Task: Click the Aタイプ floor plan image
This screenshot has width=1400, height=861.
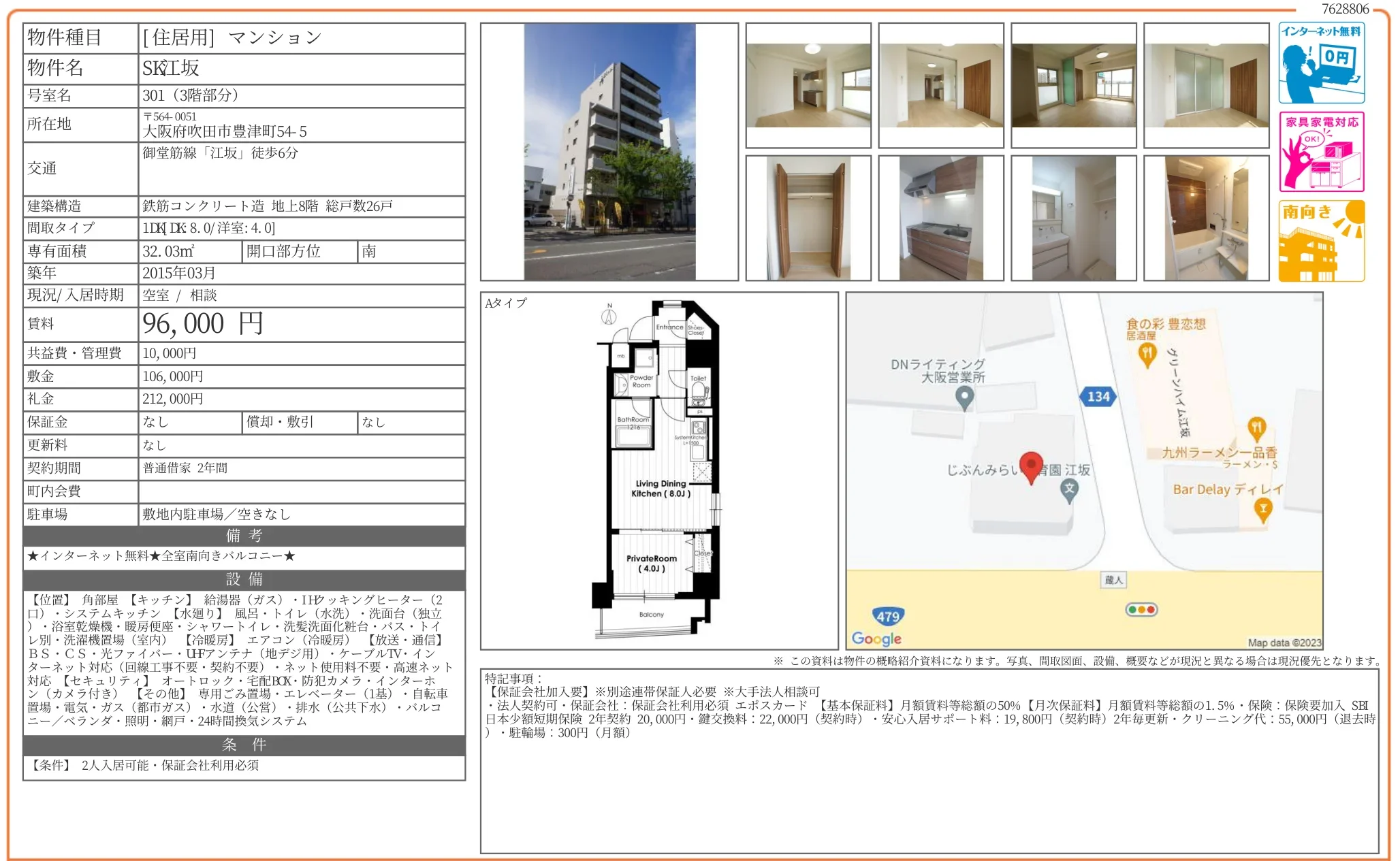Action: pyautogui.click(x=658, y=470)
